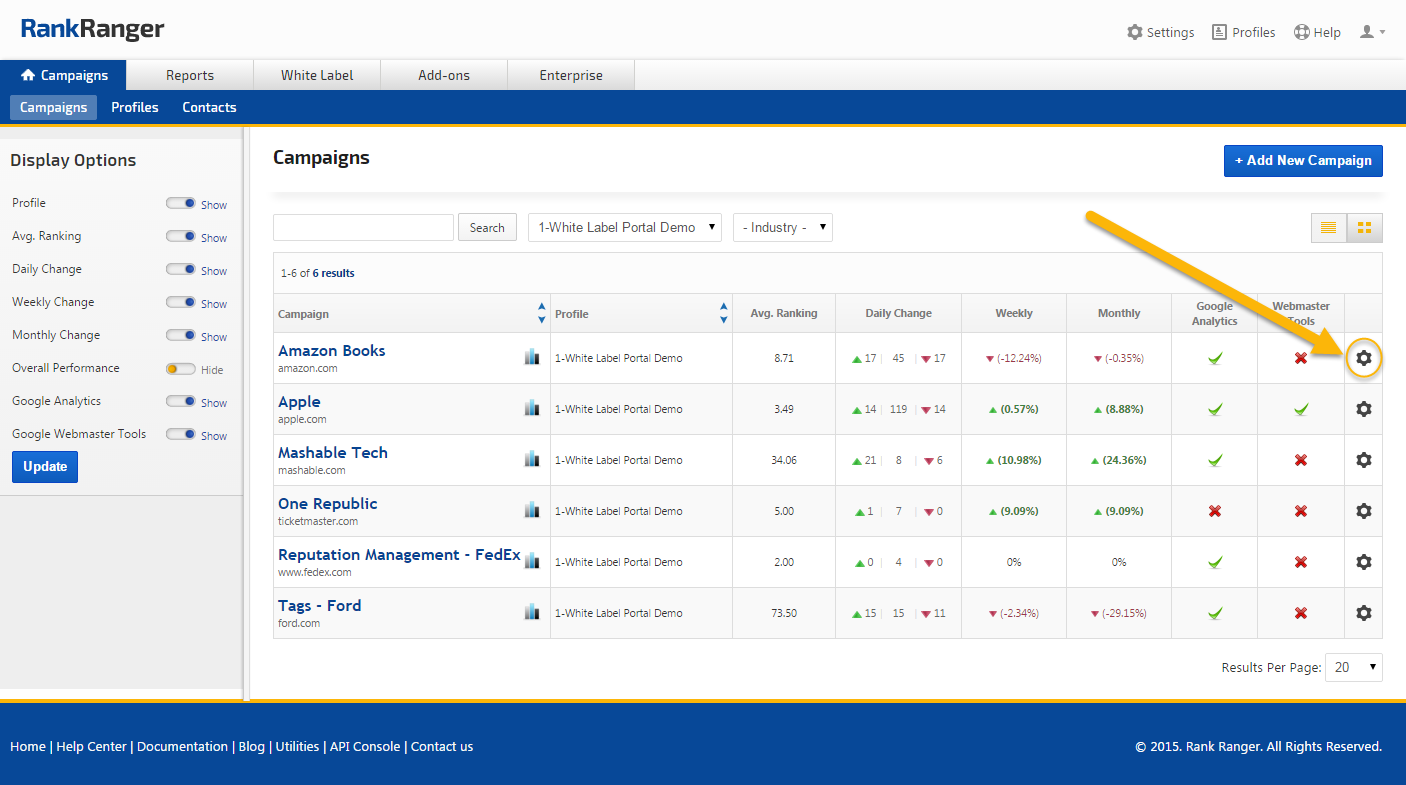Screen dimensions: 1406x785
Task: Switch to list view layout icon
Action: 1328,228
